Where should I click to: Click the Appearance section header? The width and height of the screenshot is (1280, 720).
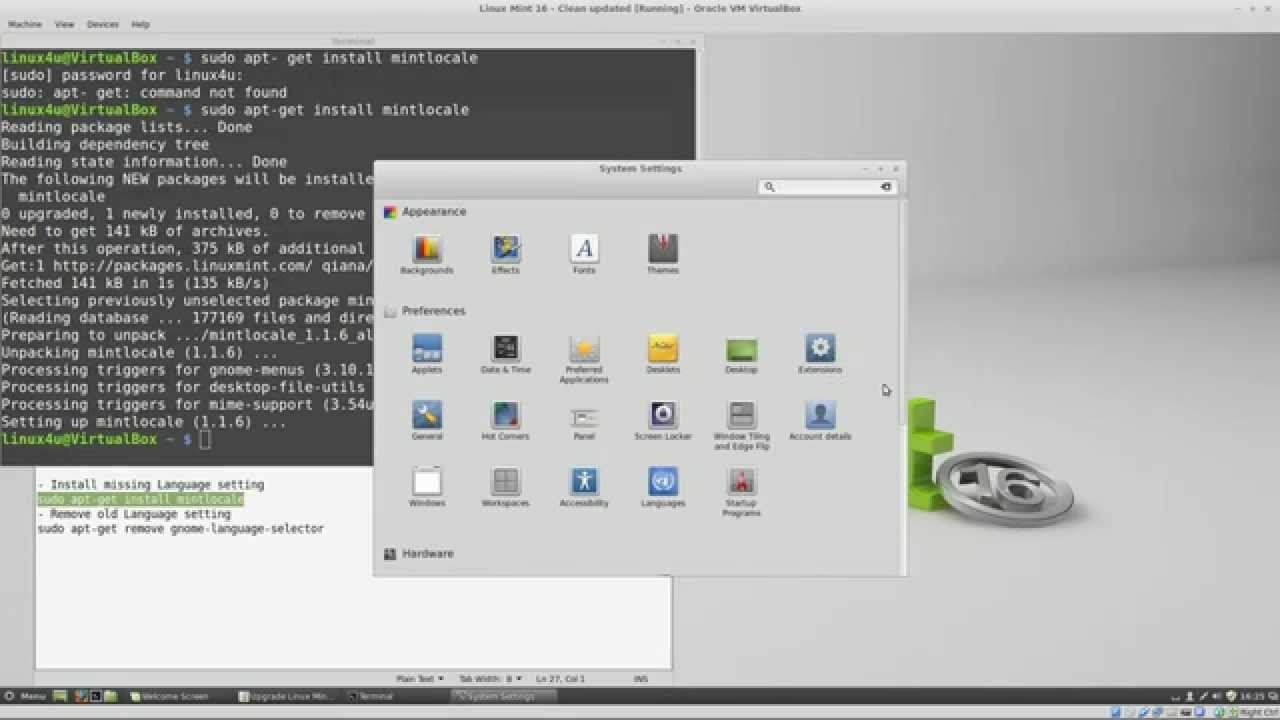click(x=426, y=212)
